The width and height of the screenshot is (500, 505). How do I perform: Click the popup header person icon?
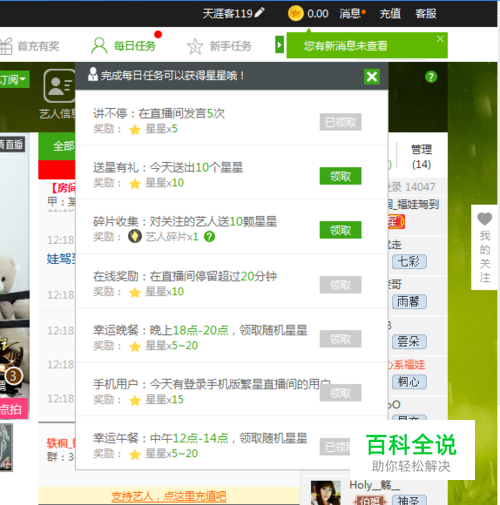93,74
